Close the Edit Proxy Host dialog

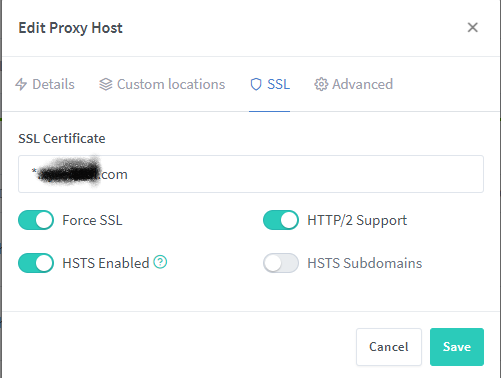[472, 27]
